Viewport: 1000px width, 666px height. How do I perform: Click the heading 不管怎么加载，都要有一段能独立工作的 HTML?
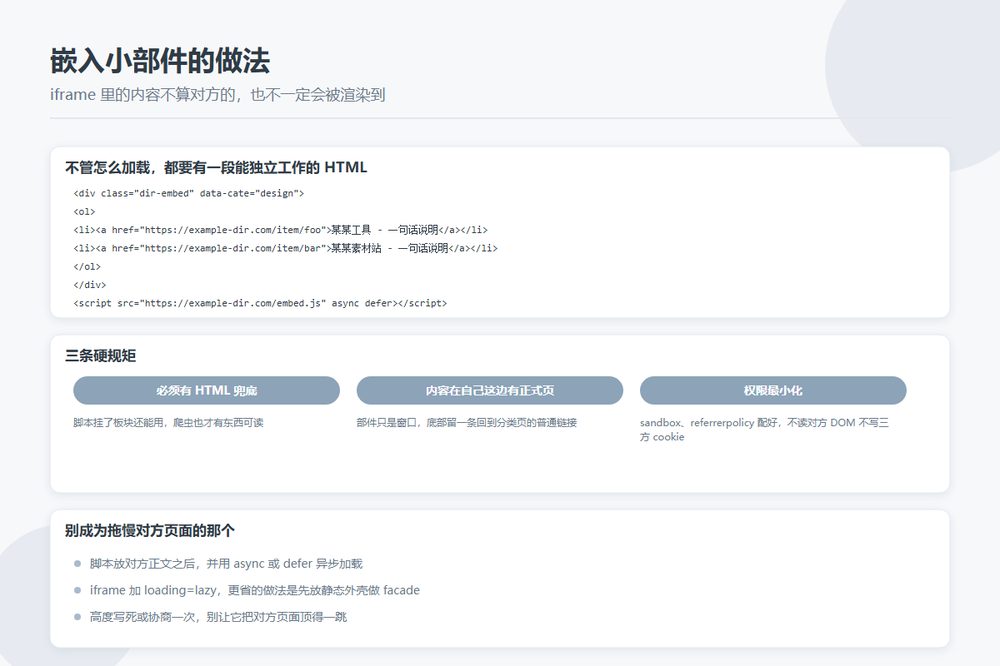click(x=216, y=168)
